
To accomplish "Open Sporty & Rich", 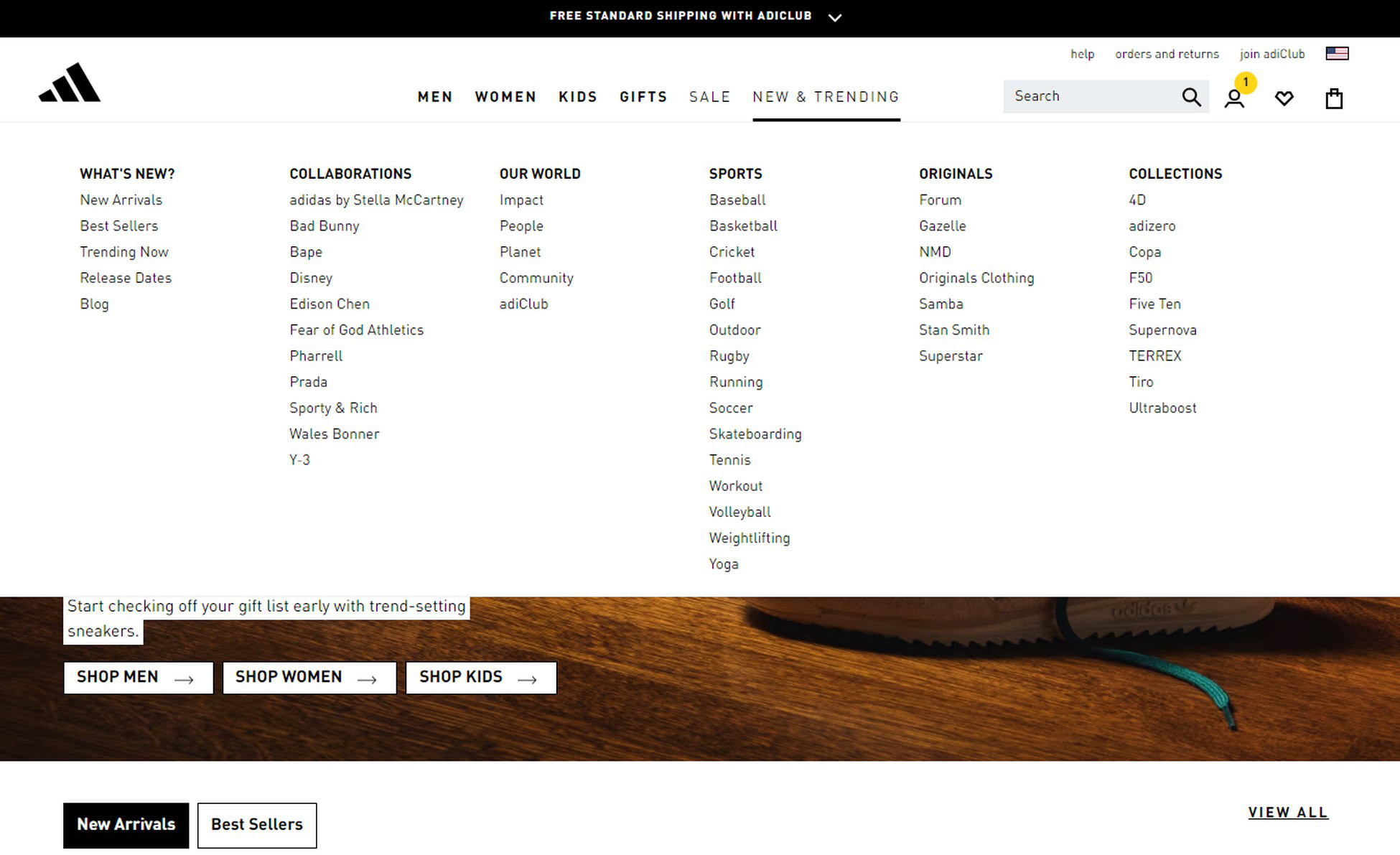I will 333,408.
